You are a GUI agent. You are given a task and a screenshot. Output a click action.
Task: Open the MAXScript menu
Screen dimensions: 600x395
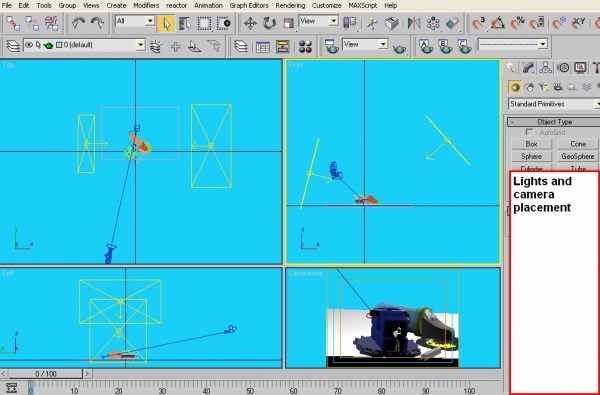(x=362, y=5)
